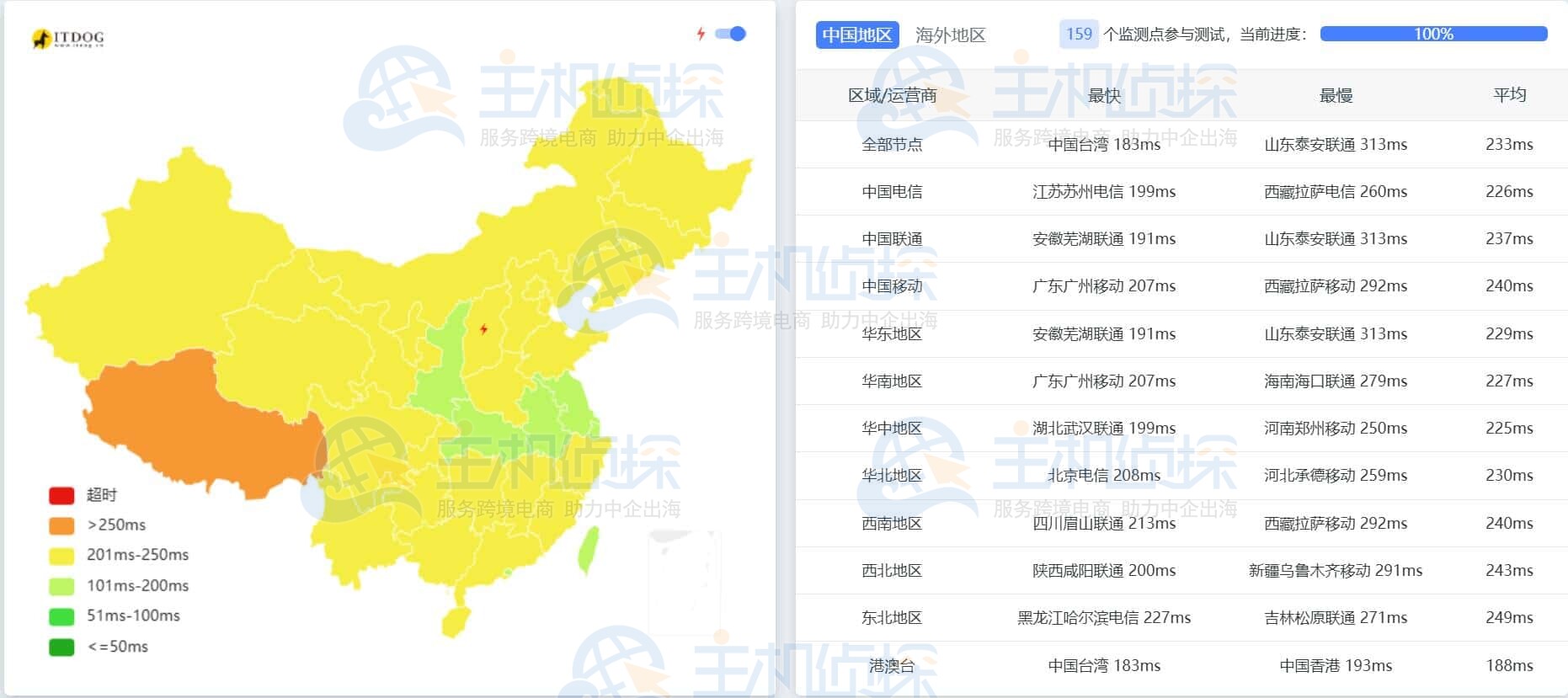Image resolution: width=1568 pixels, height=698 pixels.
Task: Select the 全部节点 row label
Action: (892, 144)
